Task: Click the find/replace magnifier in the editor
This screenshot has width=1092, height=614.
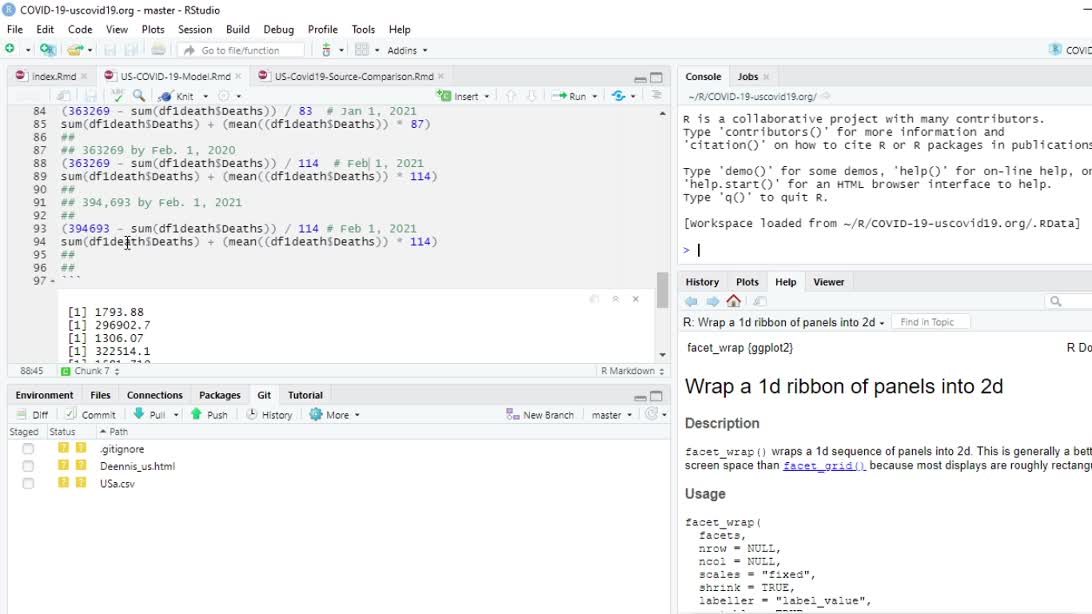Action: pyautogui.click(x=139, y=95)
